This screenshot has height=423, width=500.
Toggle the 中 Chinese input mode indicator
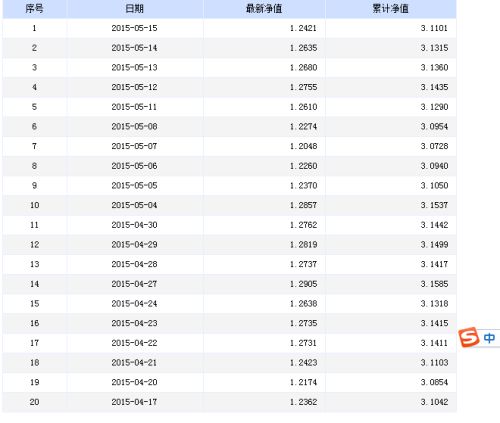tap(489, 338)
